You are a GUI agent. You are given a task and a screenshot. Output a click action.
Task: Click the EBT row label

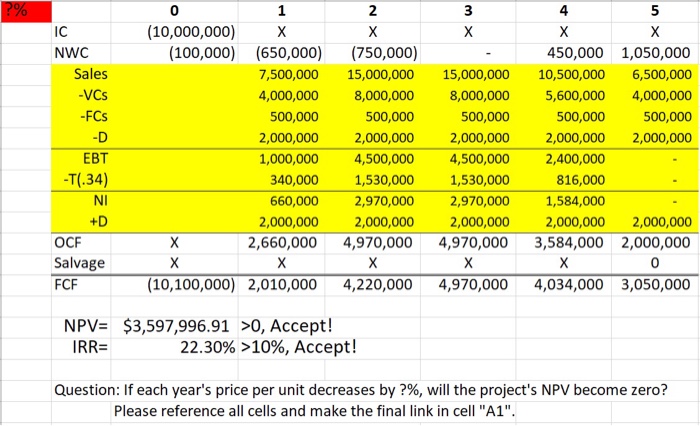coord(95,159)
